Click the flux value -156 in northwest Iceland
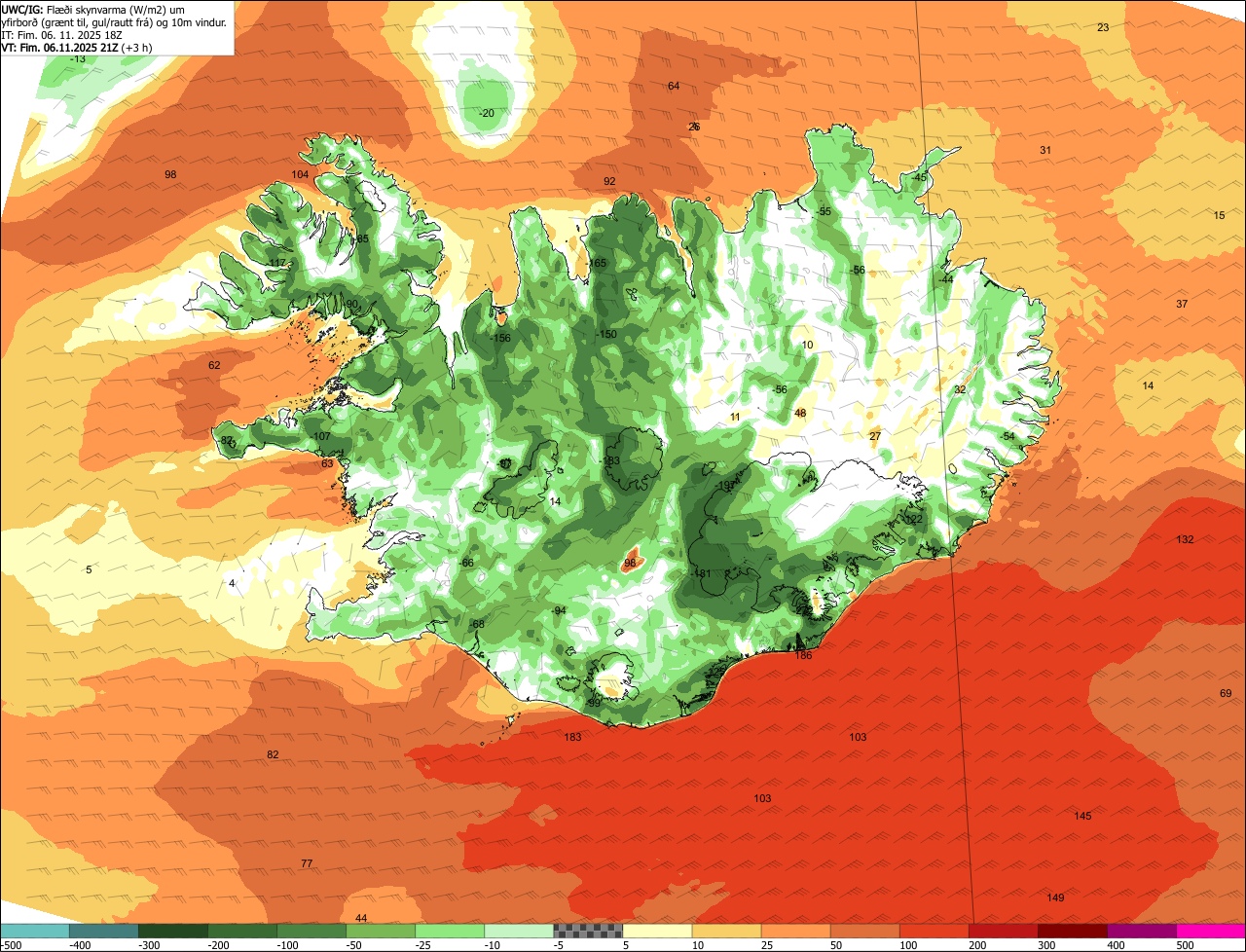Image resolution: width=1246 pixels, height=952 pixels. (500, 339)
